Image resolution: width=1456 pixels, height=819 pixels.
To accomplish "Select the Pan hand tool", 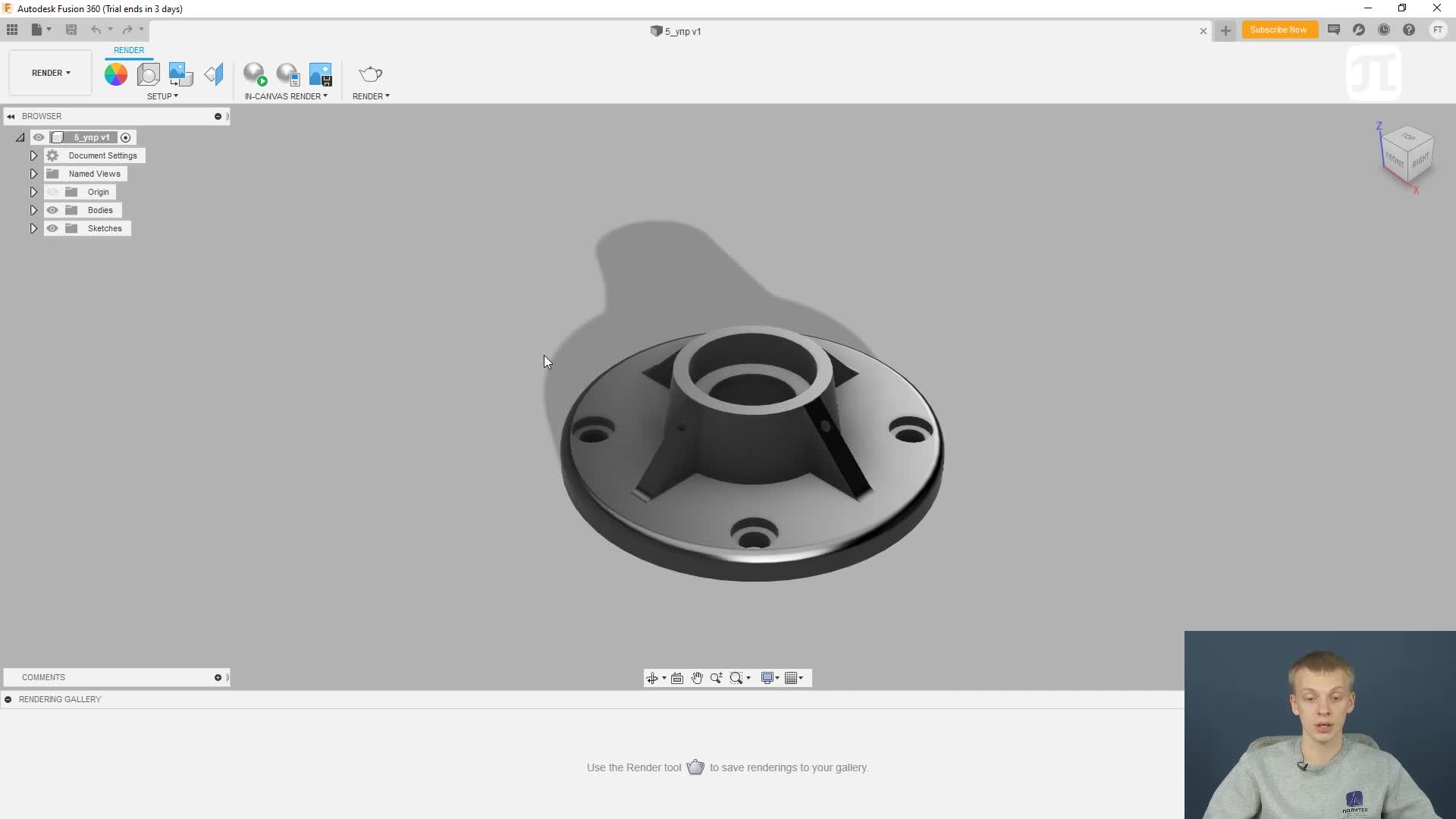I will click(697, 678).
